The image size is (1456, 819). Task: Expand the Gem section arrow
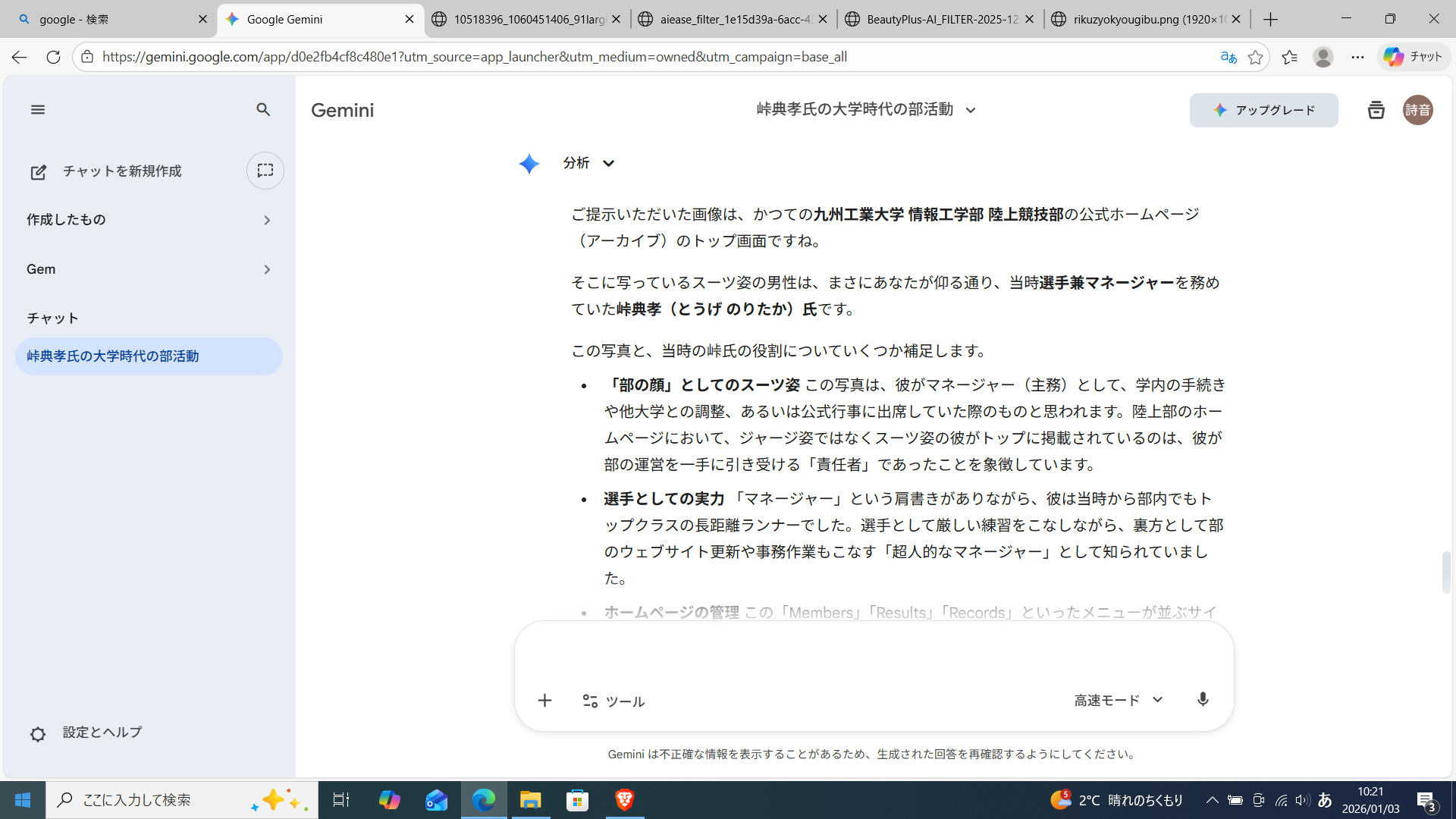(x=267, y=270)
